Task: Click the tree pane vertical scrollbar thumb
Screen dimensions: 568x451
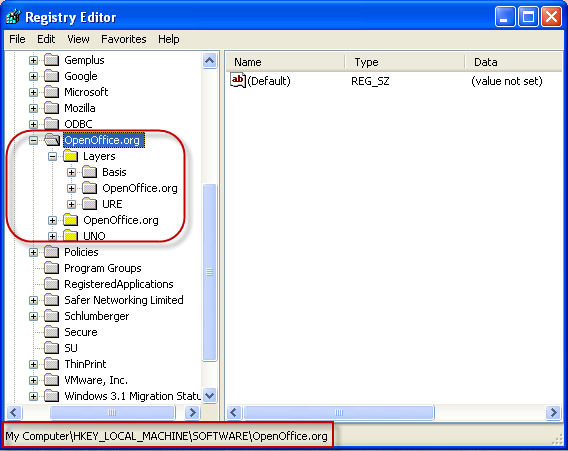Action: point(209,272)
